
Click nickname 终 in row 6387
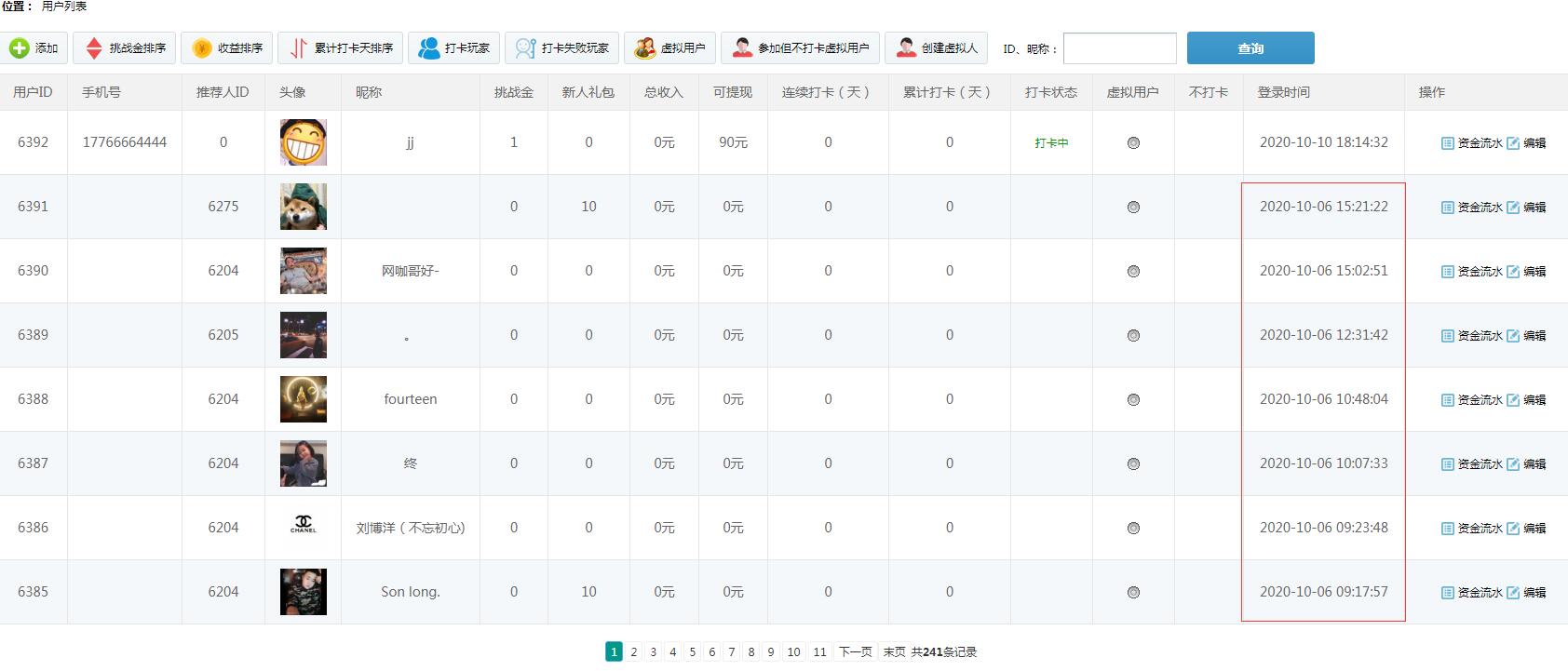click(x=411, y=463)
